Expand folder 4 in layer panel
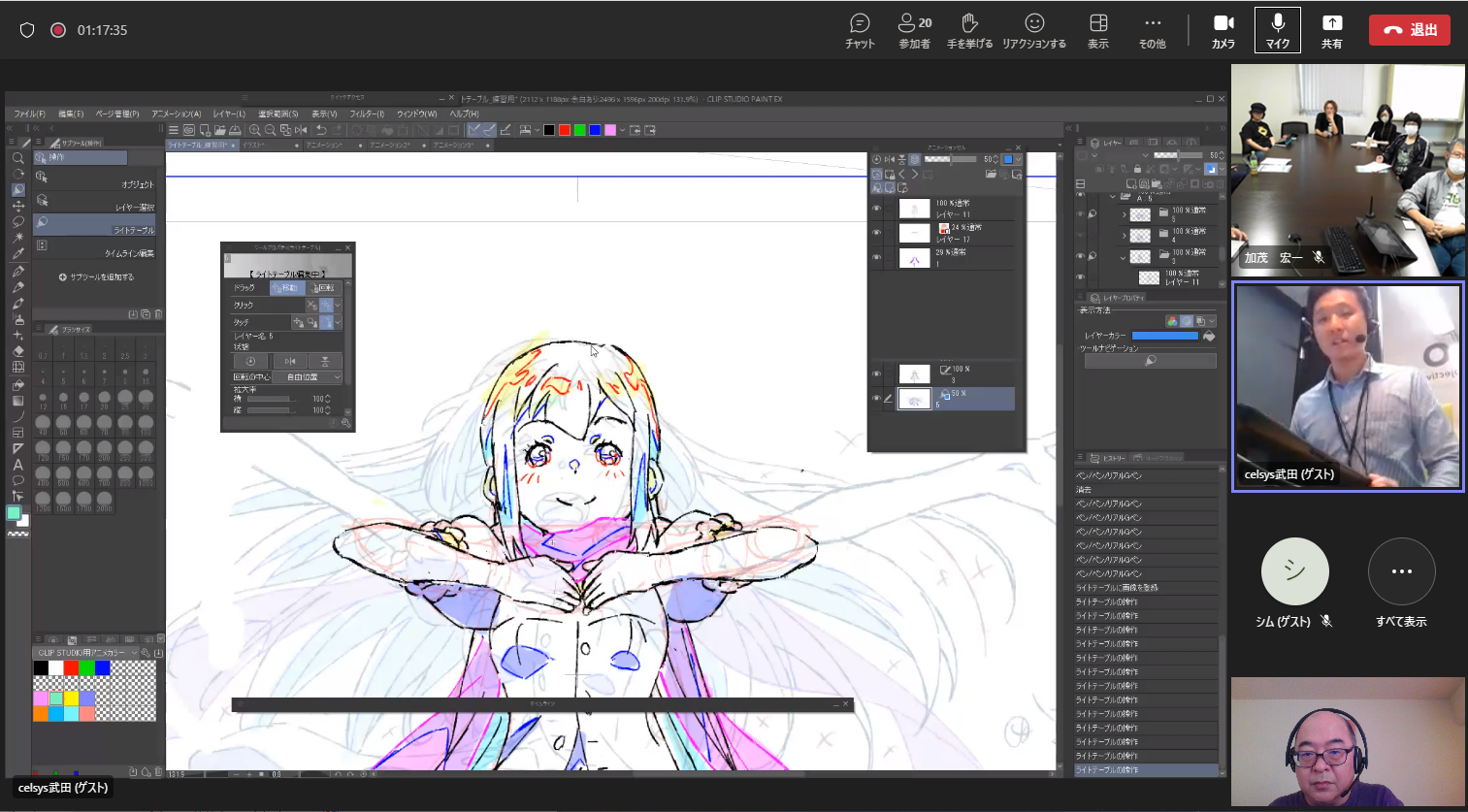This screenshot has height=812, width=1468. [1124, 236]
